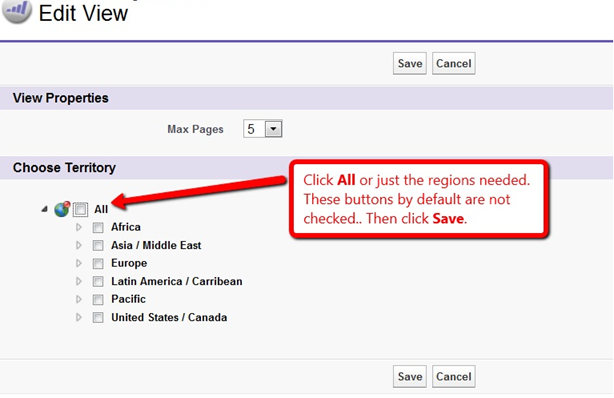Expand the Asia / Middle East node
614x398 pixels.
[79, 245]
